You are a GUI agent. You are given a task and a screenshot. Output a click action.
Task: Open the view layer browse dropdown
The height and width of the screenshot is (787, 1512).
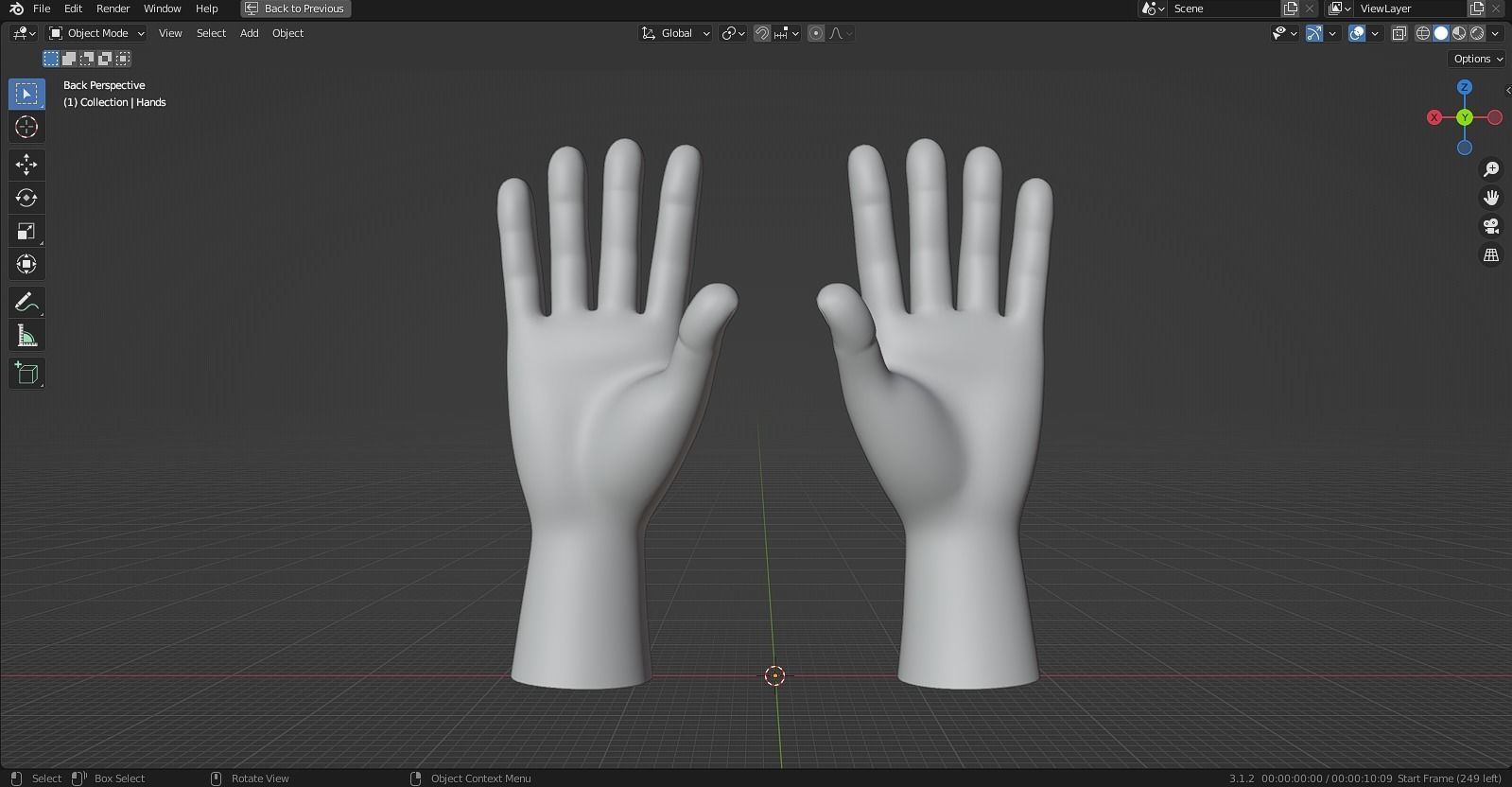[1339, 9]
